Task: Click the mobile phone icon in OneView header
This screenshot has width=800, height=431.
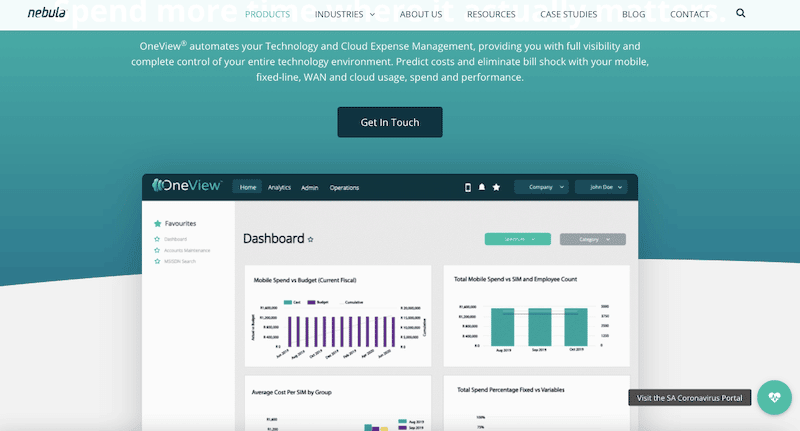Action: tap(467, 187)
